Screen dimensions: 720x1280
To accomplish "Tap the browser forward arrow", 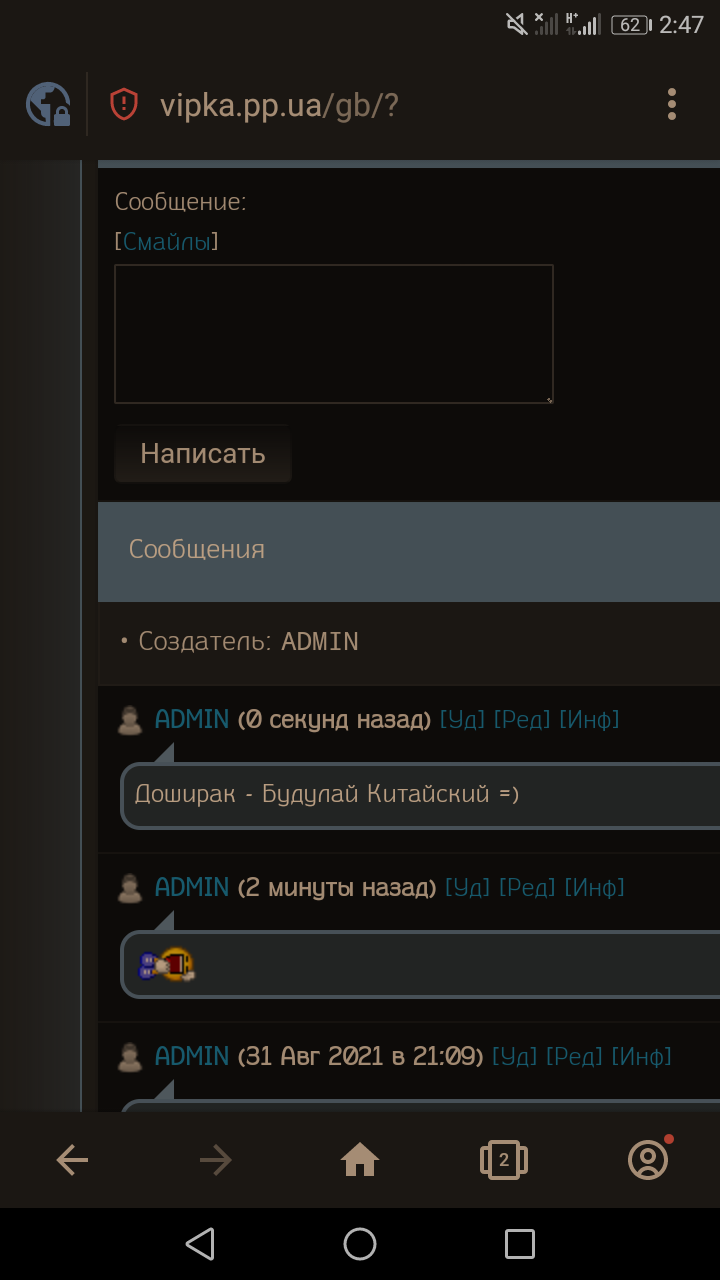I will tap(216, 1160).
